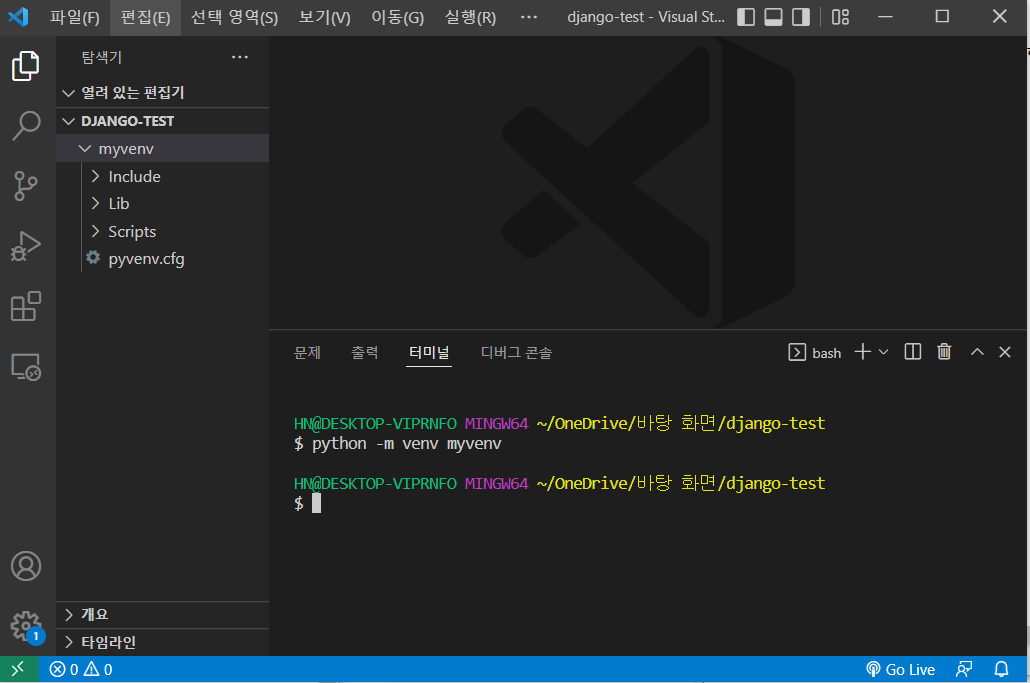Image resolution: width=1030 pixels, height=683 pixels.
Task: Collapse the myvenv folder
Action: coord(162,148)
